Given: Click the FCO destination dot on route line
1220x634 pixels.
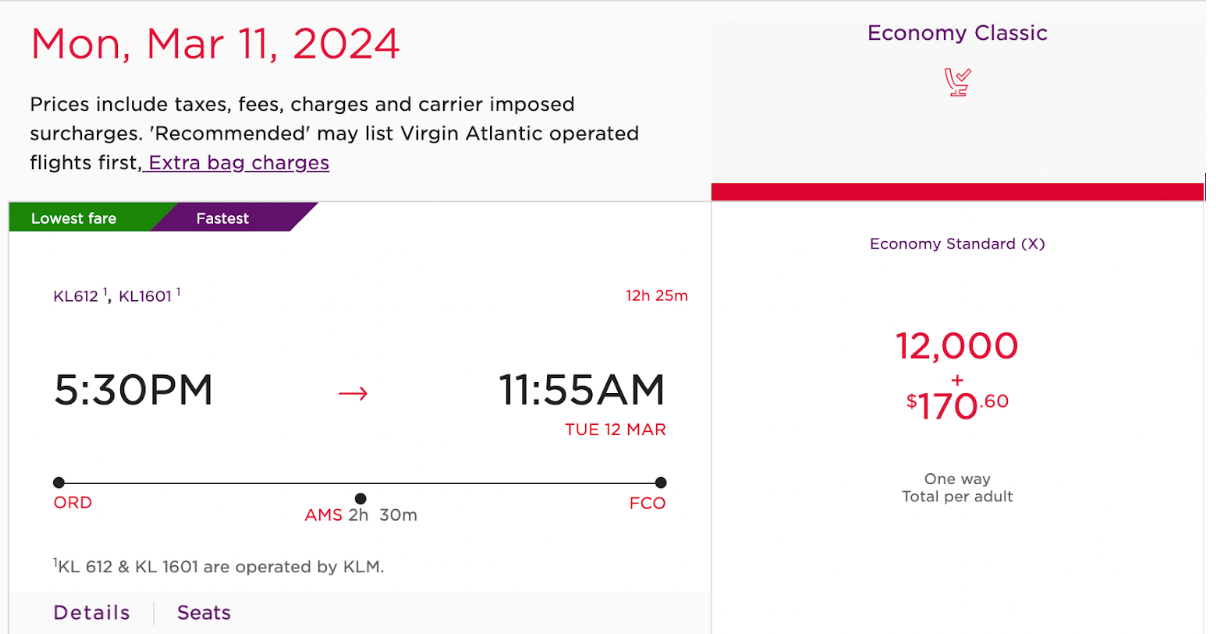Looking at the screenshot, I should point(661,483).
